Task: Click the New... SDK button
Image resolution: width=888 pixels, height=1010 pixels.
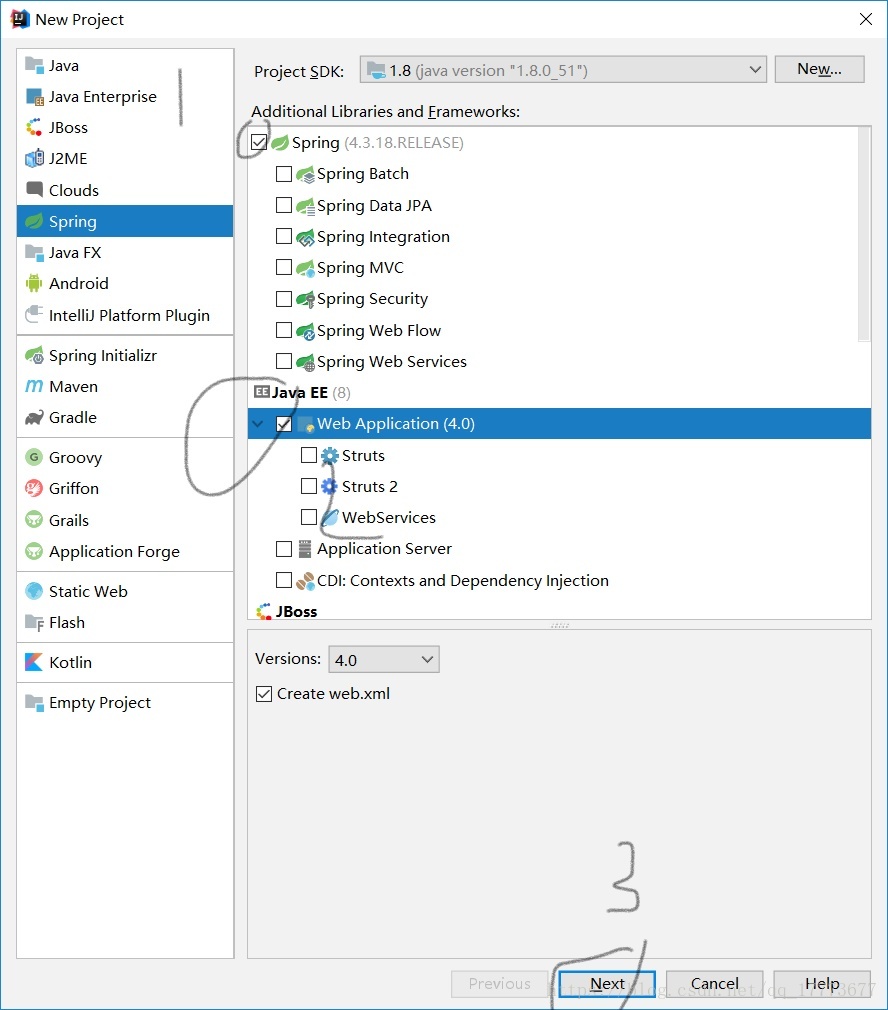Action: point(819,69)
